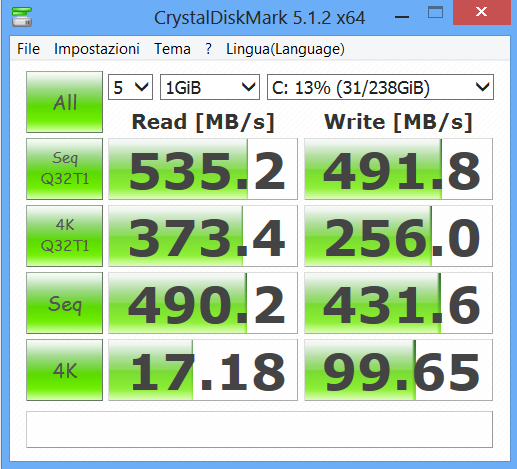This screenshot has width=517, height=469.
Task: Minimize the CrystalDiskMark window
Action: click(x=402, y=17)
